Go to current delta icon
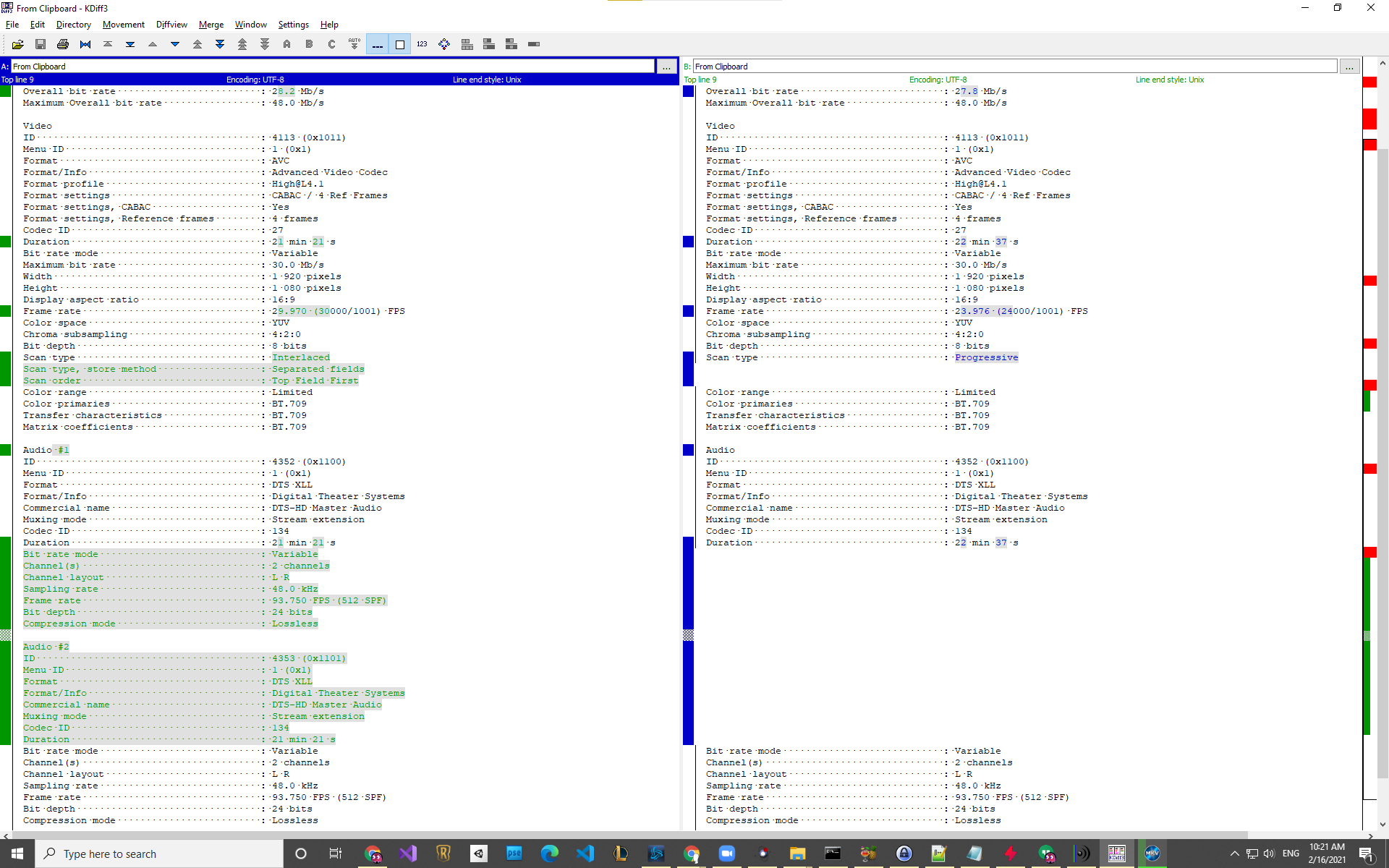Screen dimensions: 1389x868 click(85, 44)
